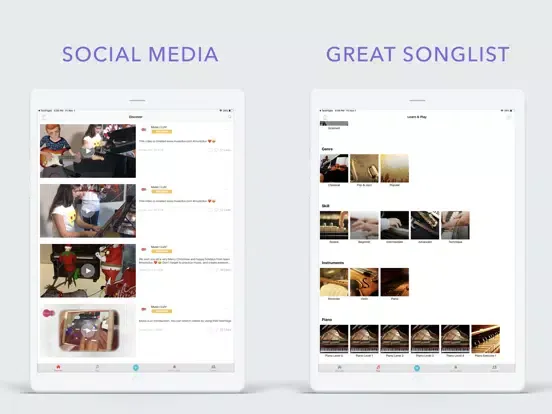Open the avatar beside the girl-at-piano post
The width and height of the screenshot is (552, 414).
tap(144, 189)
